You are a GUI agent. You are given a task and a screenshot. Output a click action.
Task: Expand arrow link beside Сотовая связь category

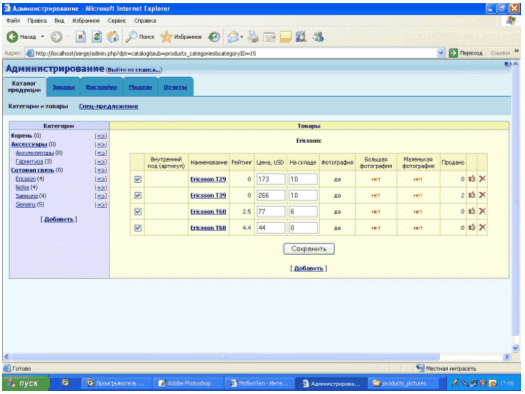tap(100, 170)
